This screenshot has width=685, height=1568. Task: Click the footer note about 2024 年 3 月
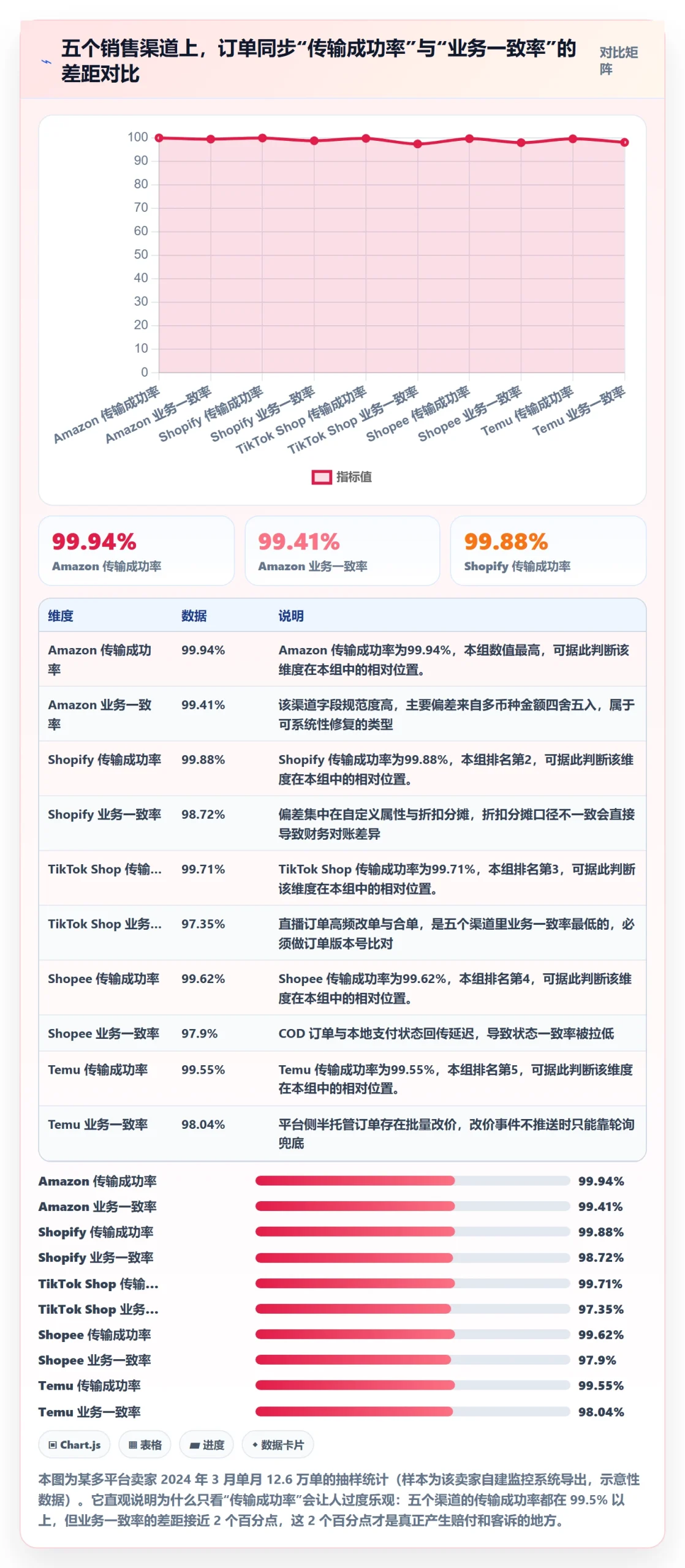(x=339, y=1499)
